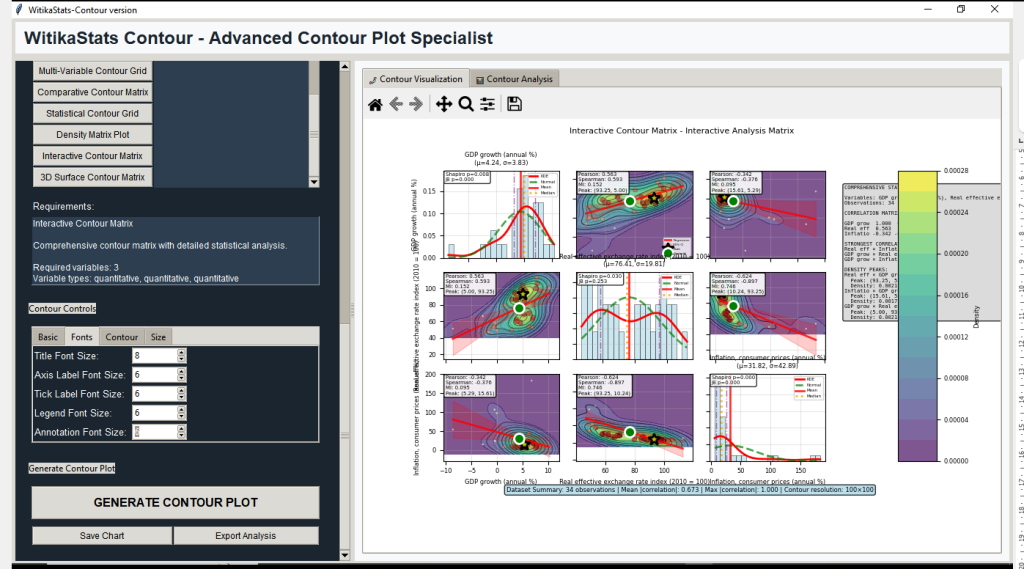Adjust Legend Font Size spinner
This screenshot has height=569, width=1024.
pyautogui.click(x=182, y=413)
